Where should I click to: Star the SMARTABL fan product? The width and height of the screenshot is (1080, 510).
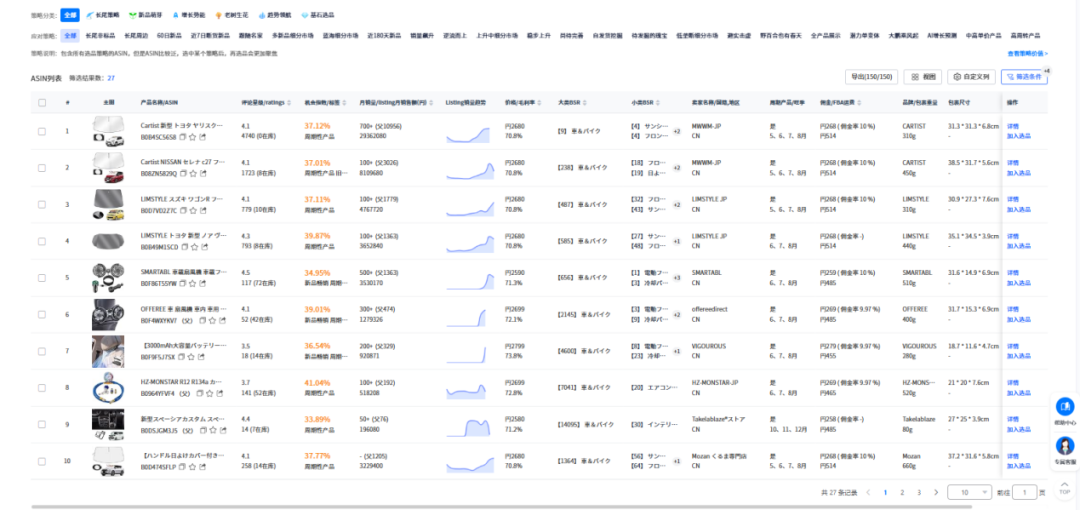coord(193,283)
